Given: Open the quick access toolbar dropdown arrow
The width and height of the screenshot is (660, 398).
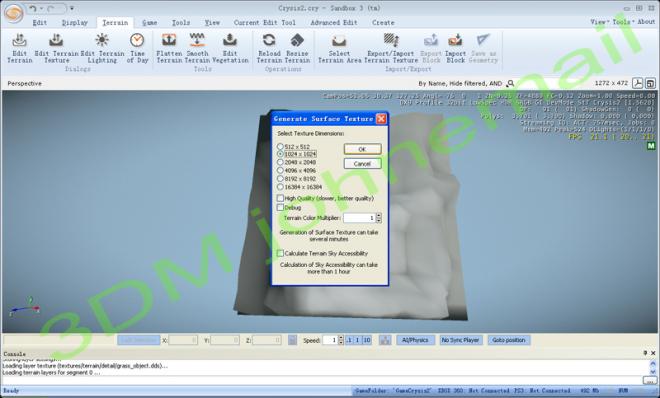Looking at the screenshot, I should click(72, 8).
